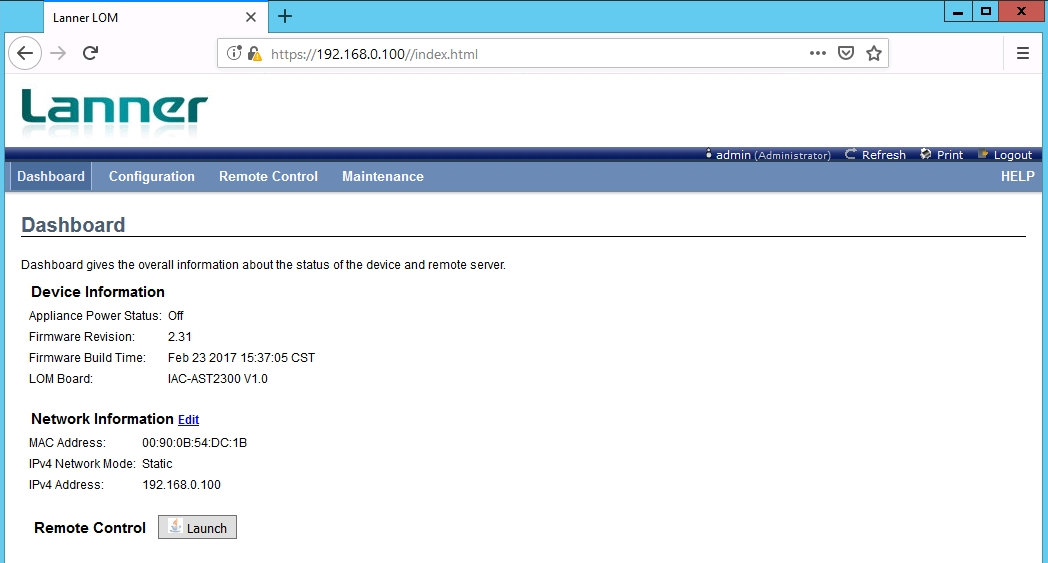The width and height of the screenshot is (1048, 563).
Task: Open page actions three-dot menu
Action: 817,53
